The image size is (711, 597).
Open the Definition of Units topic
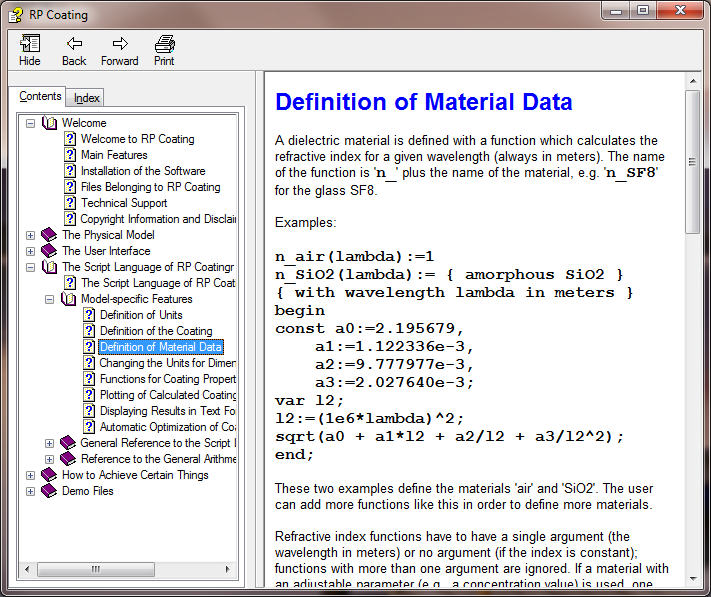coord(141,315)
